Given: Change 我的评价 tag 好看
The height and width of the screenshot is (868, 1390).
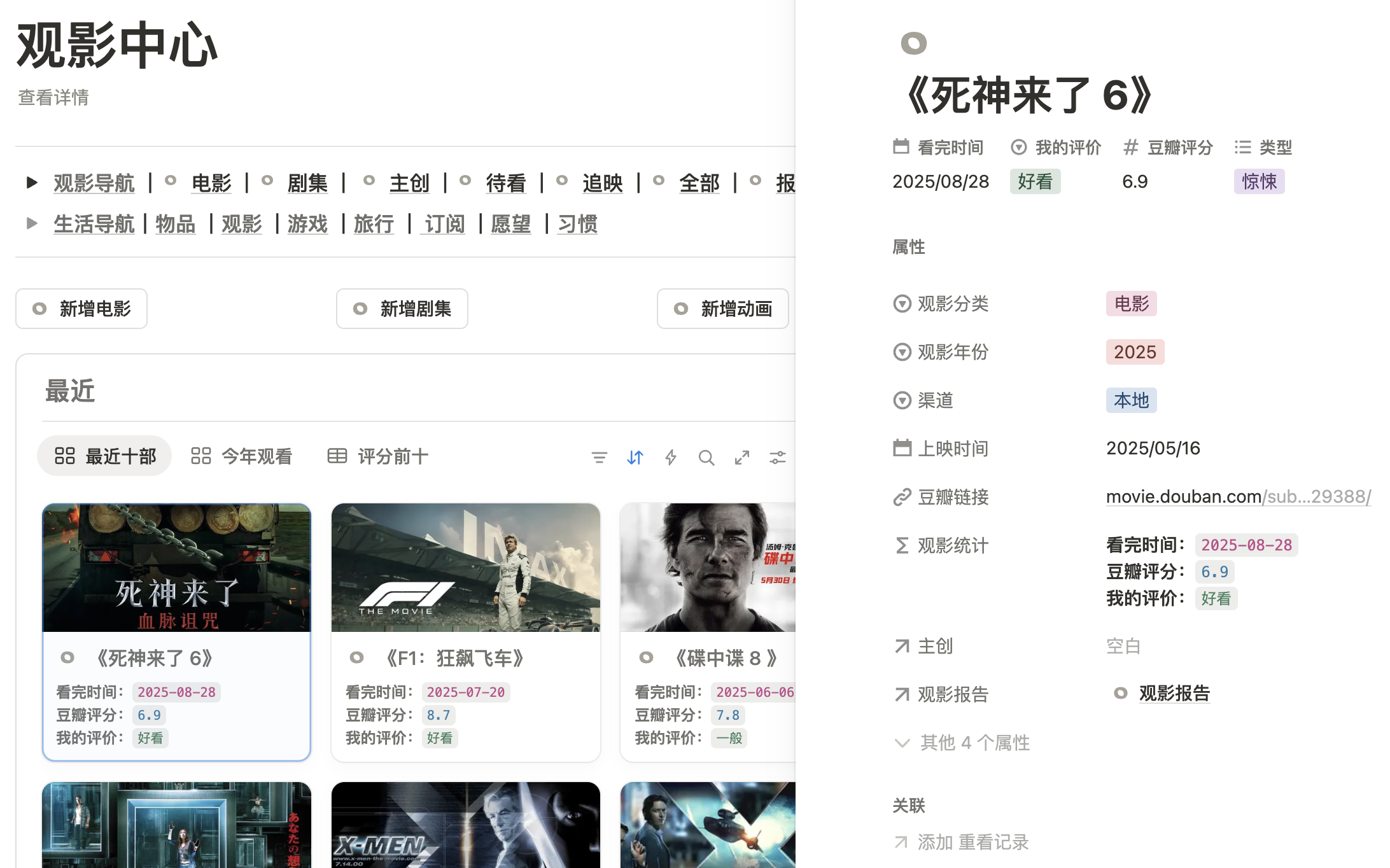Looking at the screenshot, I should pos(1034,182).
